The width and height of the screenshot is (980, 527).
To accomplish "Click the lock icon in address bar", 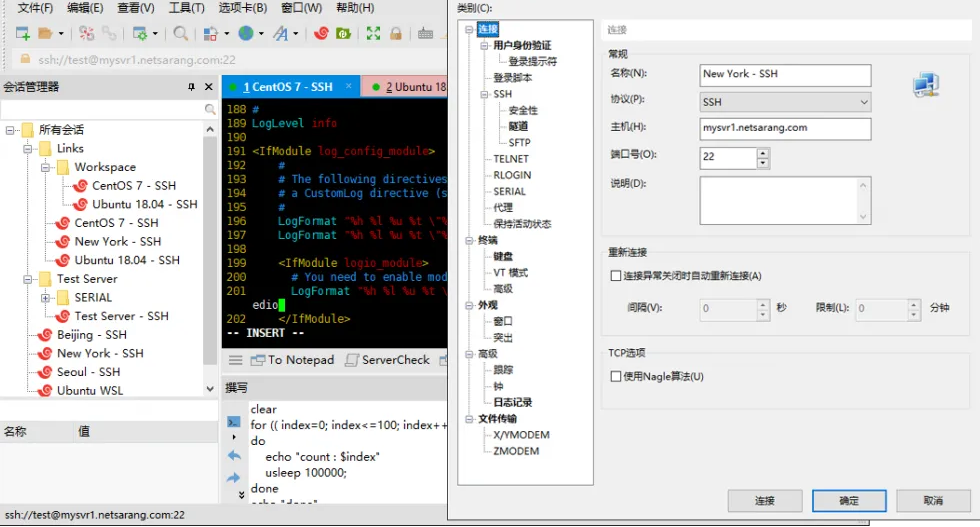I will point(25,59).
